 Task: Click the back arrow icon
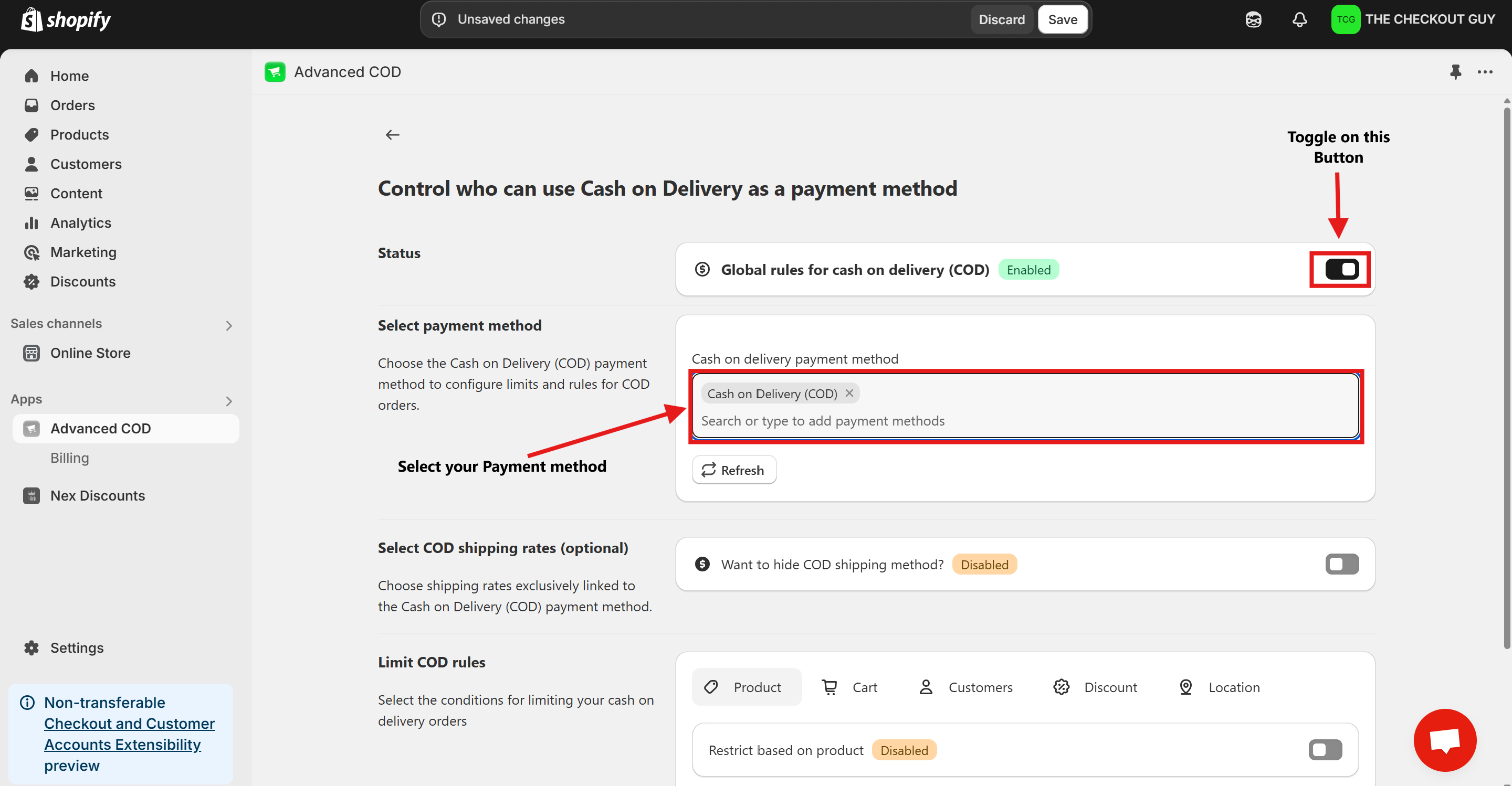click(392, 135)
